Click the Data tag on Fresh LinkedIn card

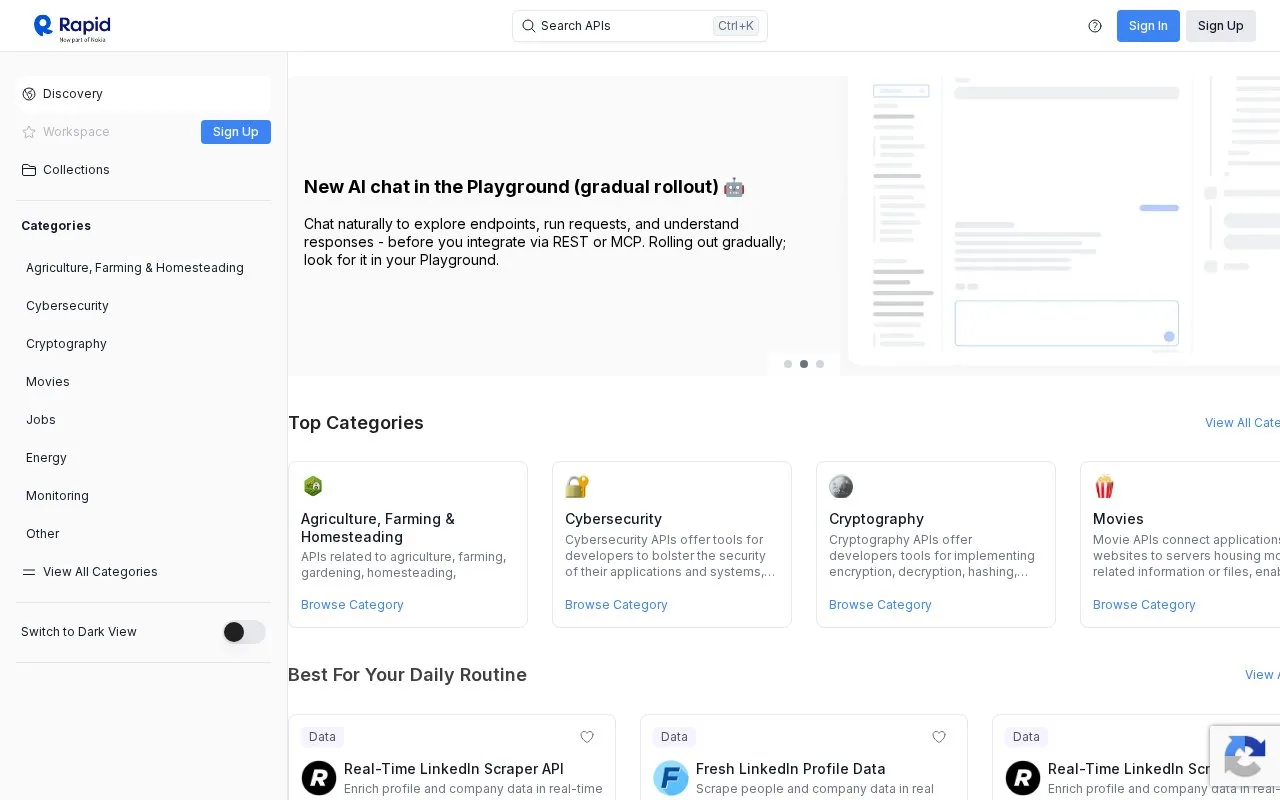click(674, 737)
